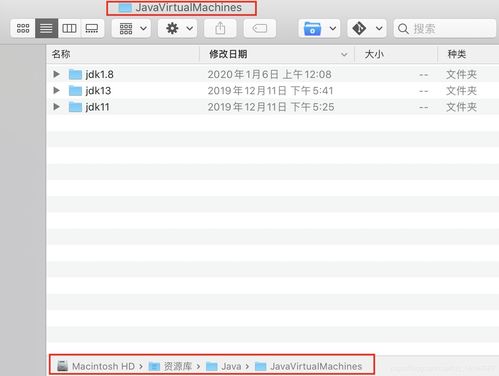The height and width of the screenshot is (376, 499).
Task: Click the sort direction chevron in 修改日期
Action: pyautogui.click(x=344, y=54)
